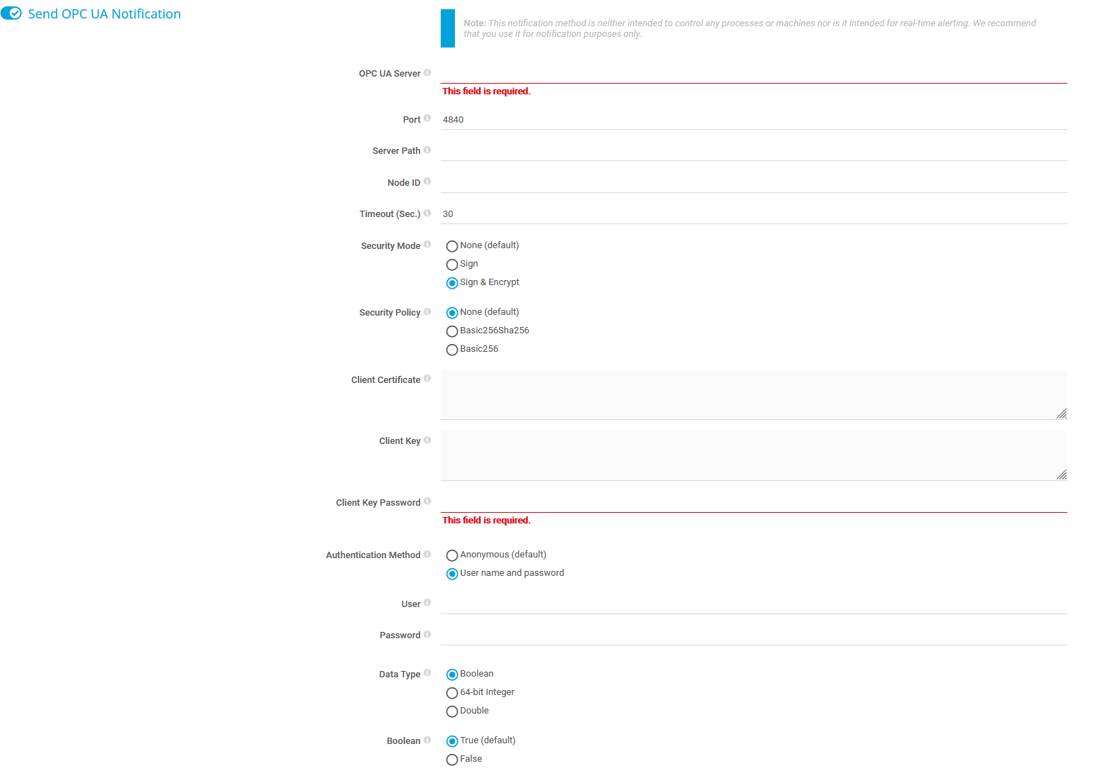Click the Authentication Method help icon
Image resolution: width=1100 pixels, height=783 pixels.
[427, 553]
